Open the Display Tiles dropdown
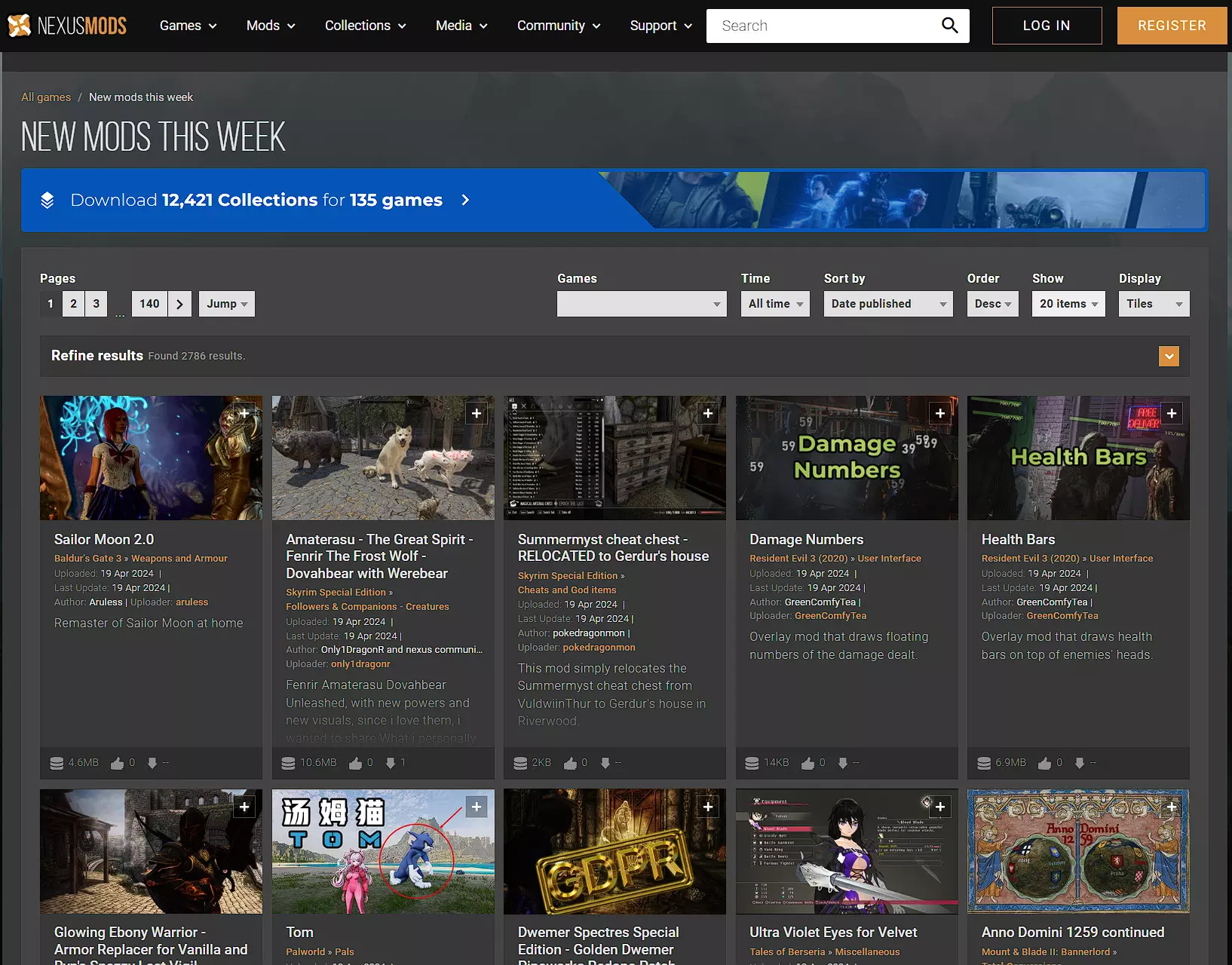The image size is (1232, 965). coord(1153,304)
